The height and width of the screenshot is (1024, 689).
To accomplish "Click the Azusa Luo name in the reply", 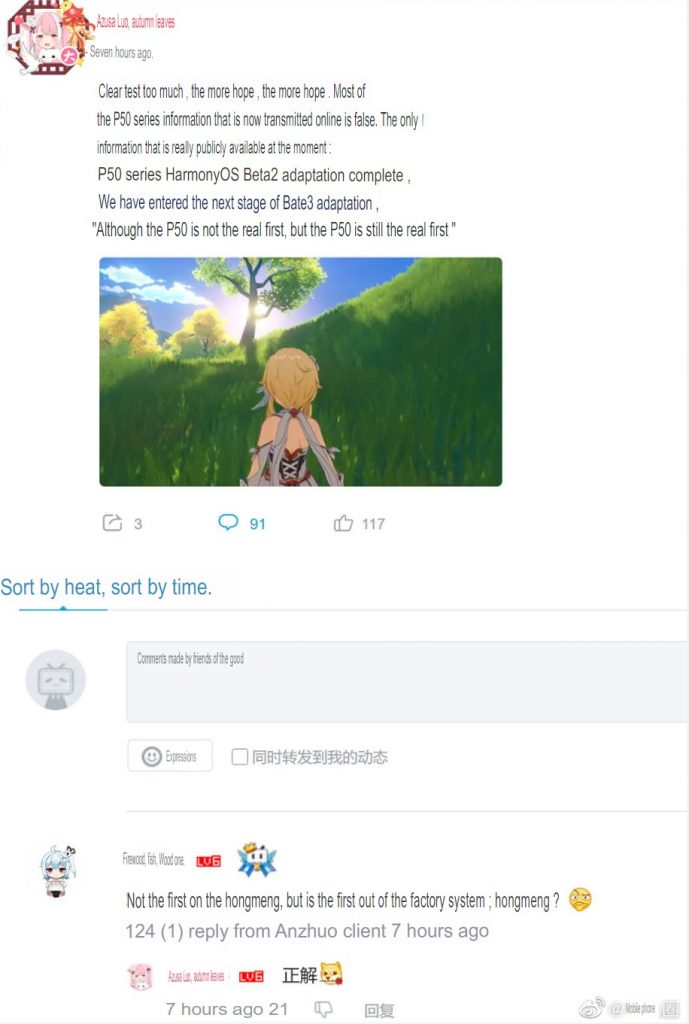I will (196, 976).
